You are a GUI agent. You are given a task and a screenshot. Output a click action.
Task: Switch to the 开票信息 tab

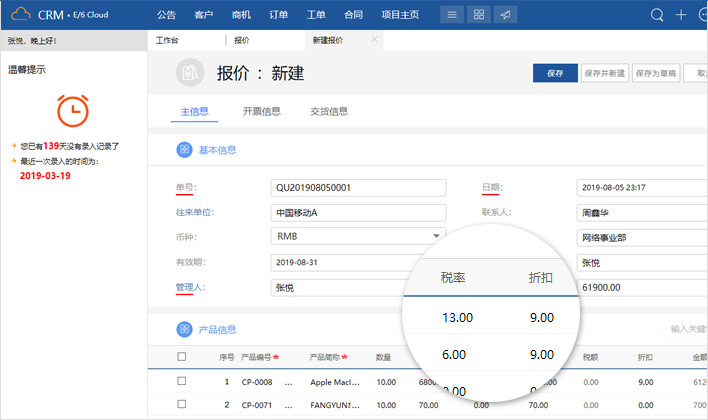261,111
